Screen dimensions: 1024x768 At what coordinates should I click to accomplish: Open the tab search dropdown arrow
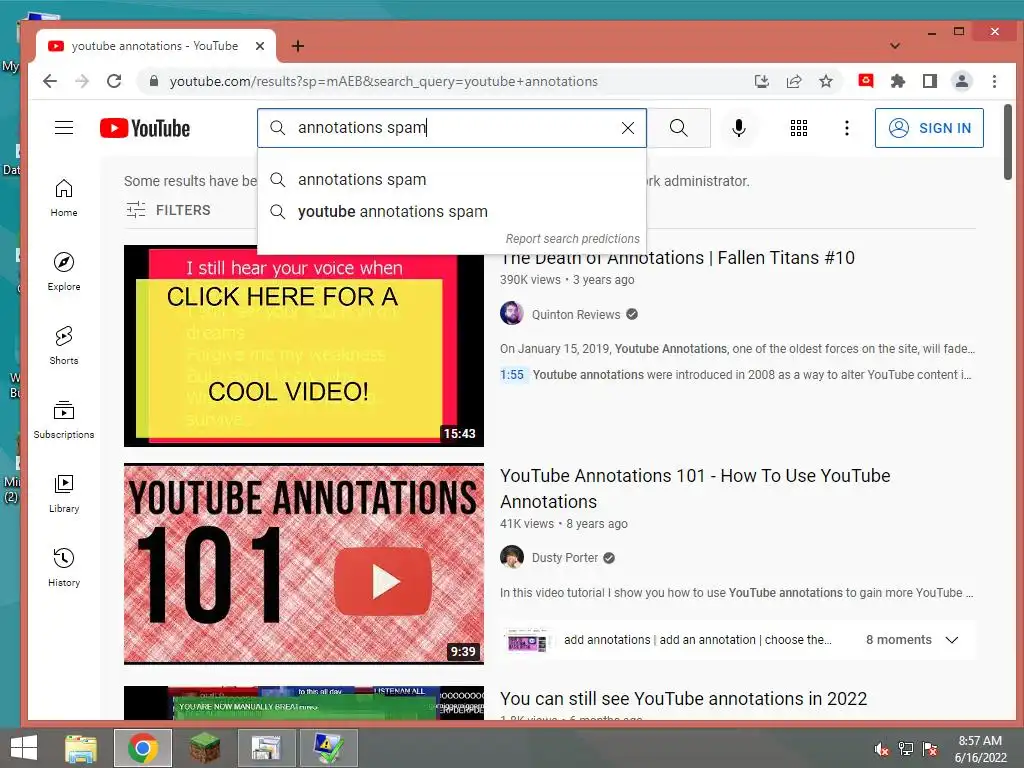click(895, 46)
